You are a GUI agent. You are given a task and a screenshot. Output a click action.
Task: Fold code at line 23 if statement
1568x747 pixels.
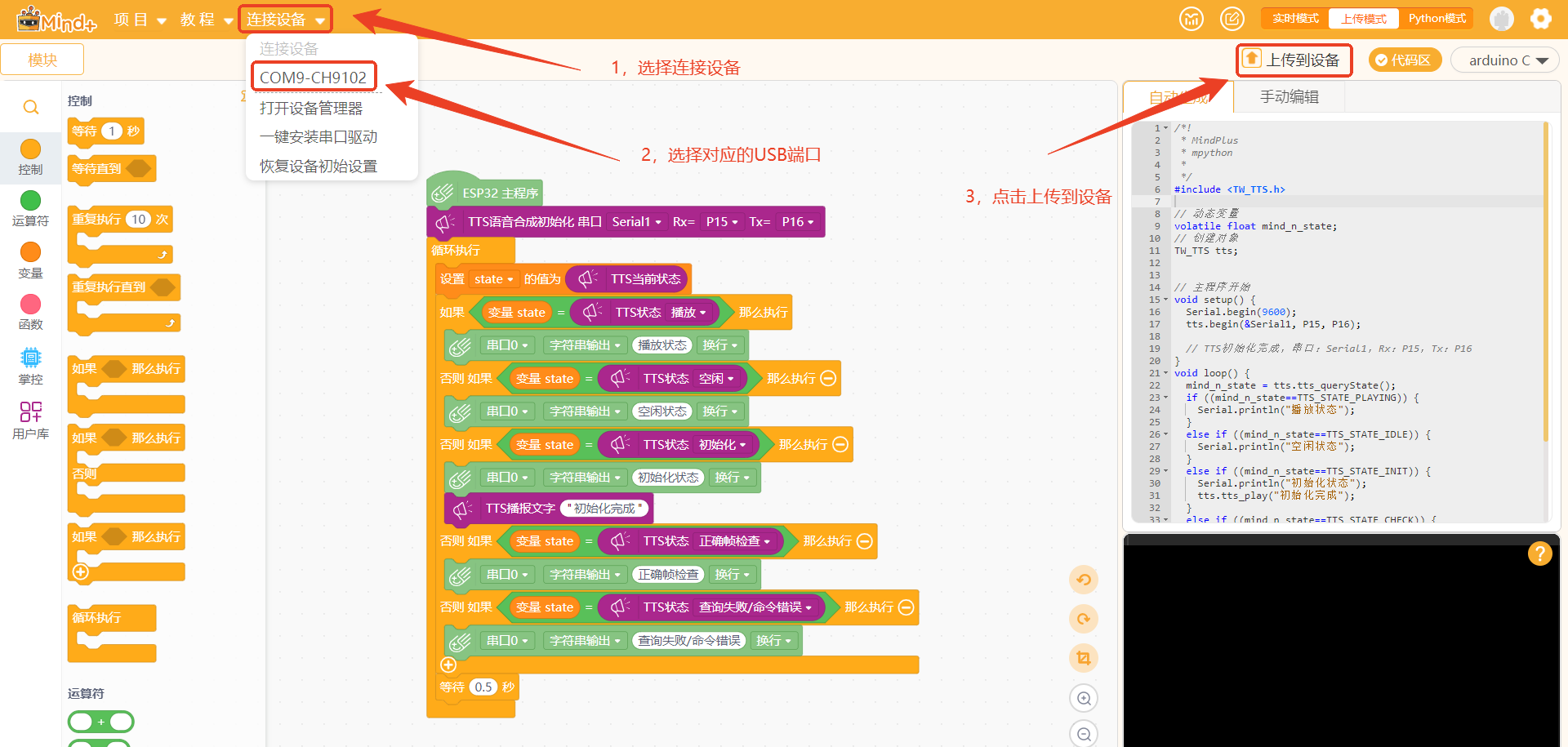coord(1166,398)
